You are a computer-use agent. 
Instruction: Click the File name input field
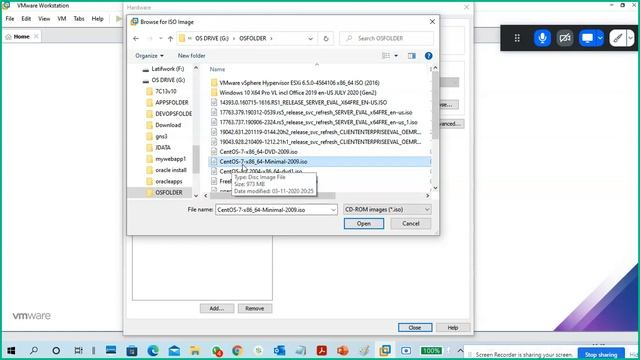273,210
